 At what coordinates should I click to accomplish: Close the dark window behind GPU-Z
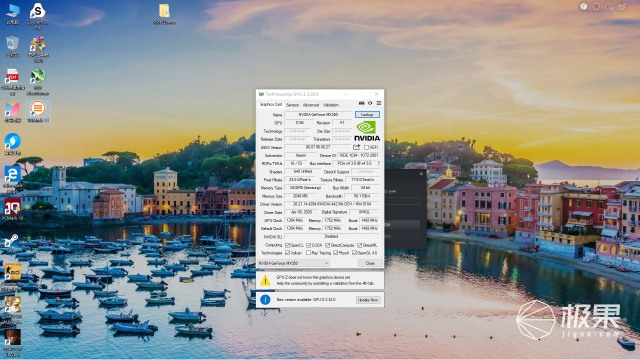[421, 174]
